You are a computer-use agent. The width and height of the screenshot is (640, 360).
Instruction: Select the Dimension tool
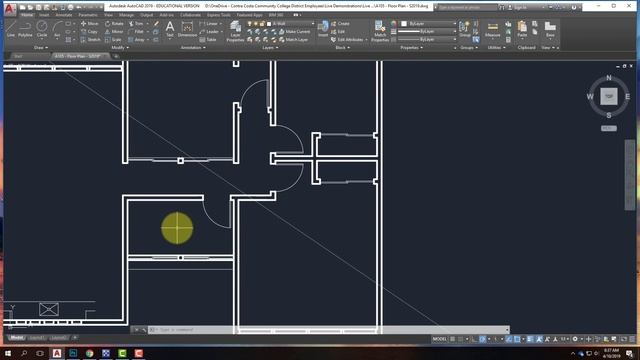[x=187, y=29]
